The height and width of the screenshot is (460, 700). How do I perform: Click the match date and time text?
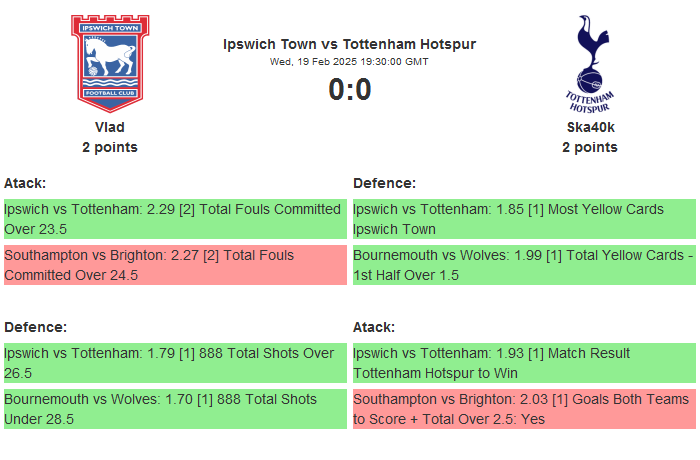(x=350, y=61)
